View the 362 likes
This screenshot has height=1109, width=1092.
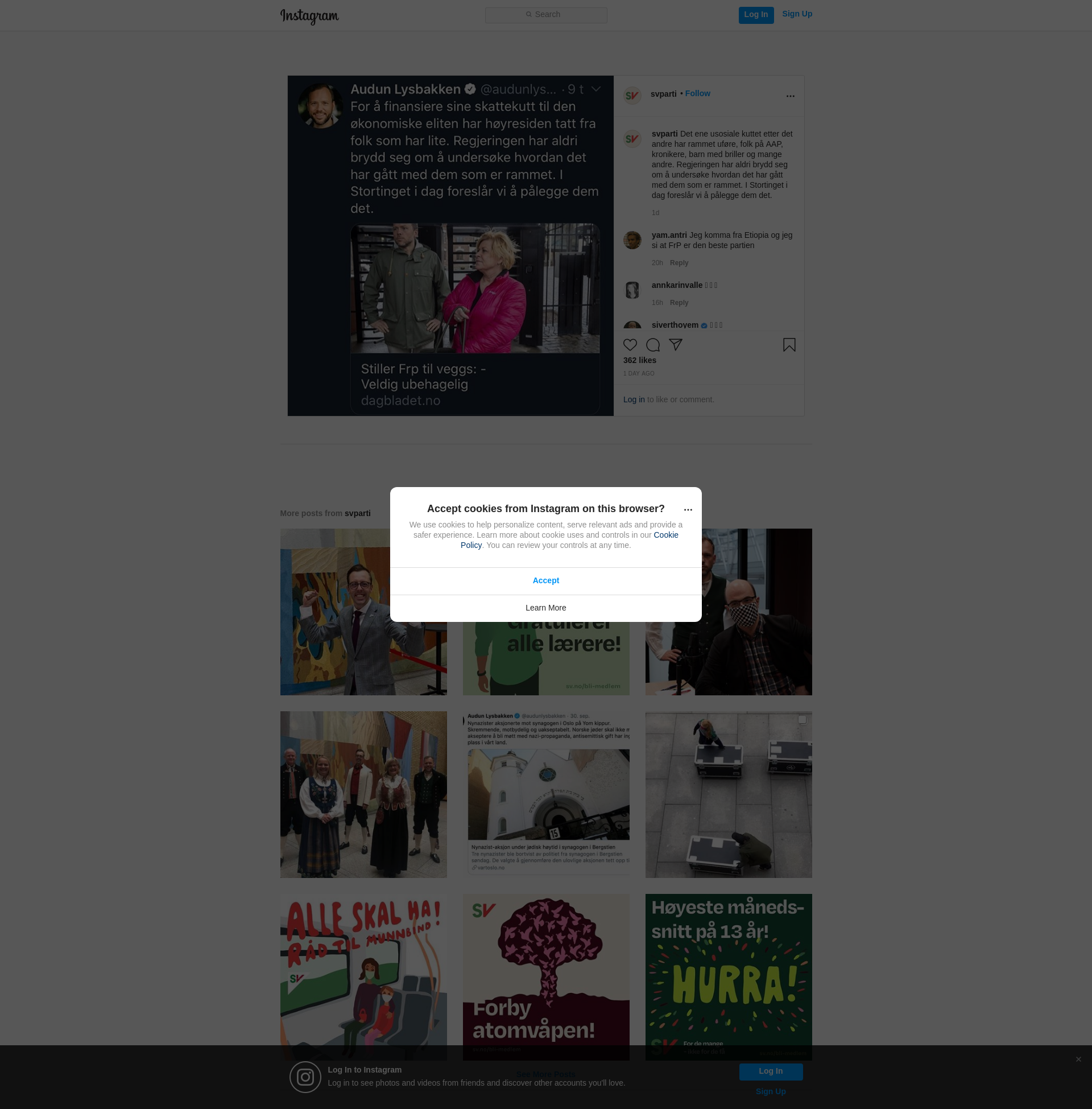click(x=639, y=360)
